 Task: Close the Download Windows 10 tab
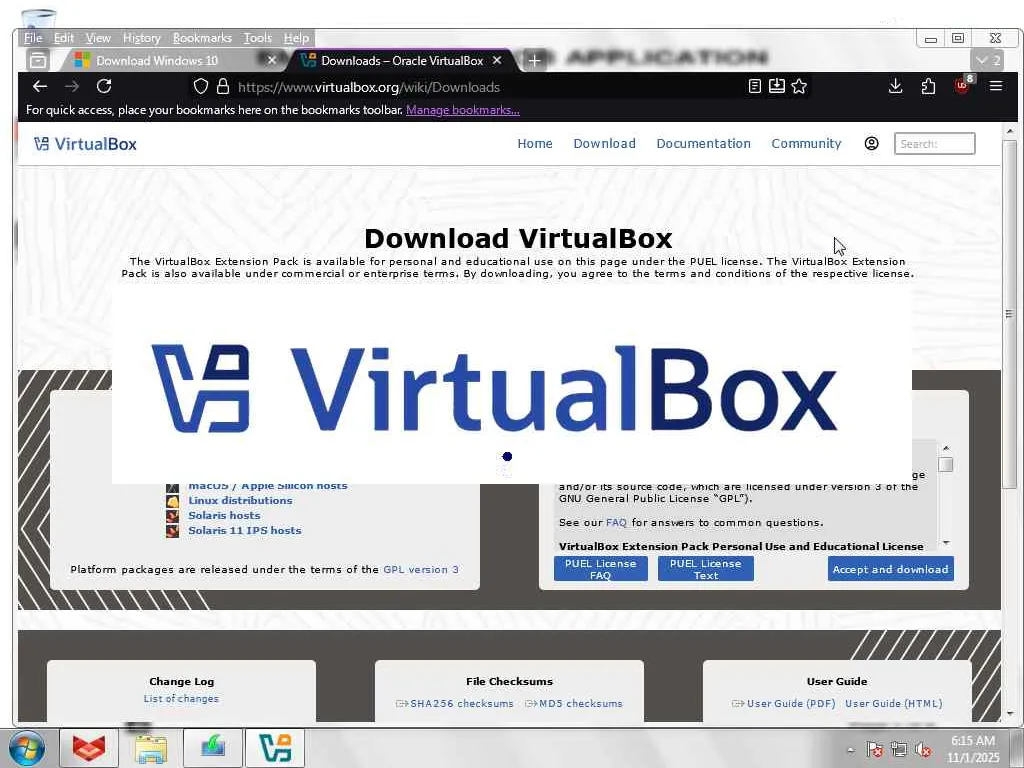[x=272, y=60]
